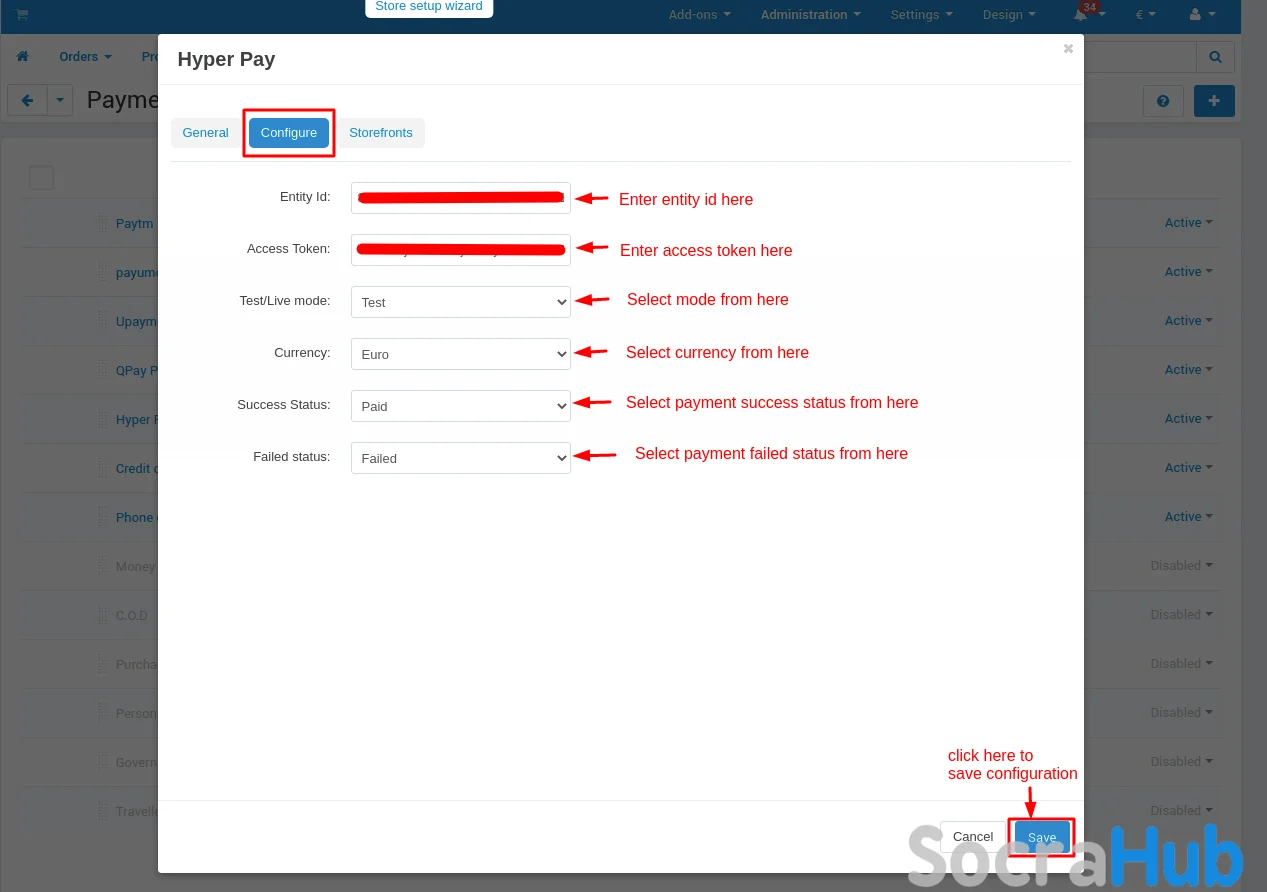The height and width of the screenshot is (892, 1267).
Task: Open the Paytm payment method
Action: click(x=135, y=224)
